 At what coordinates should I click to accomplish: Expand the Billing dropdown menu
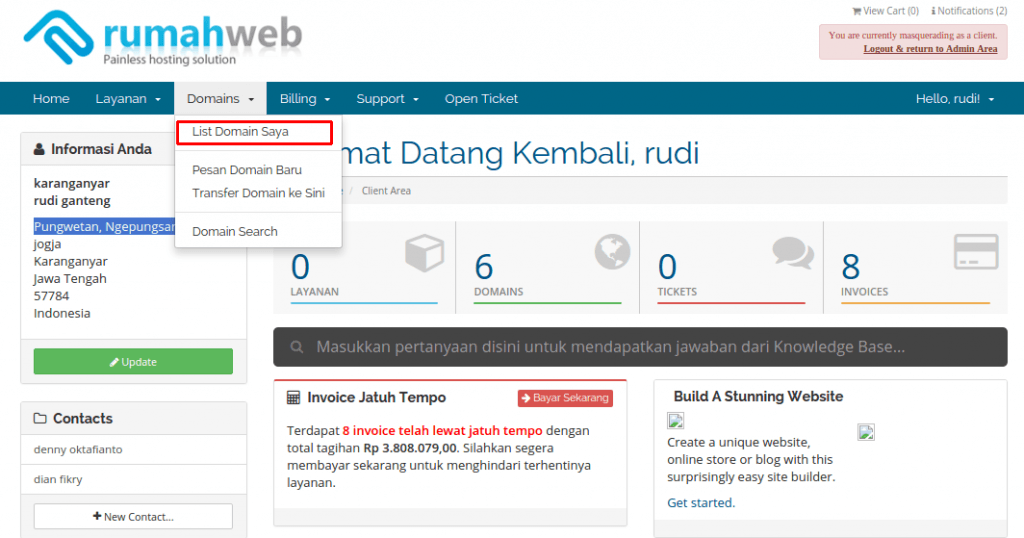click(305, 99)
